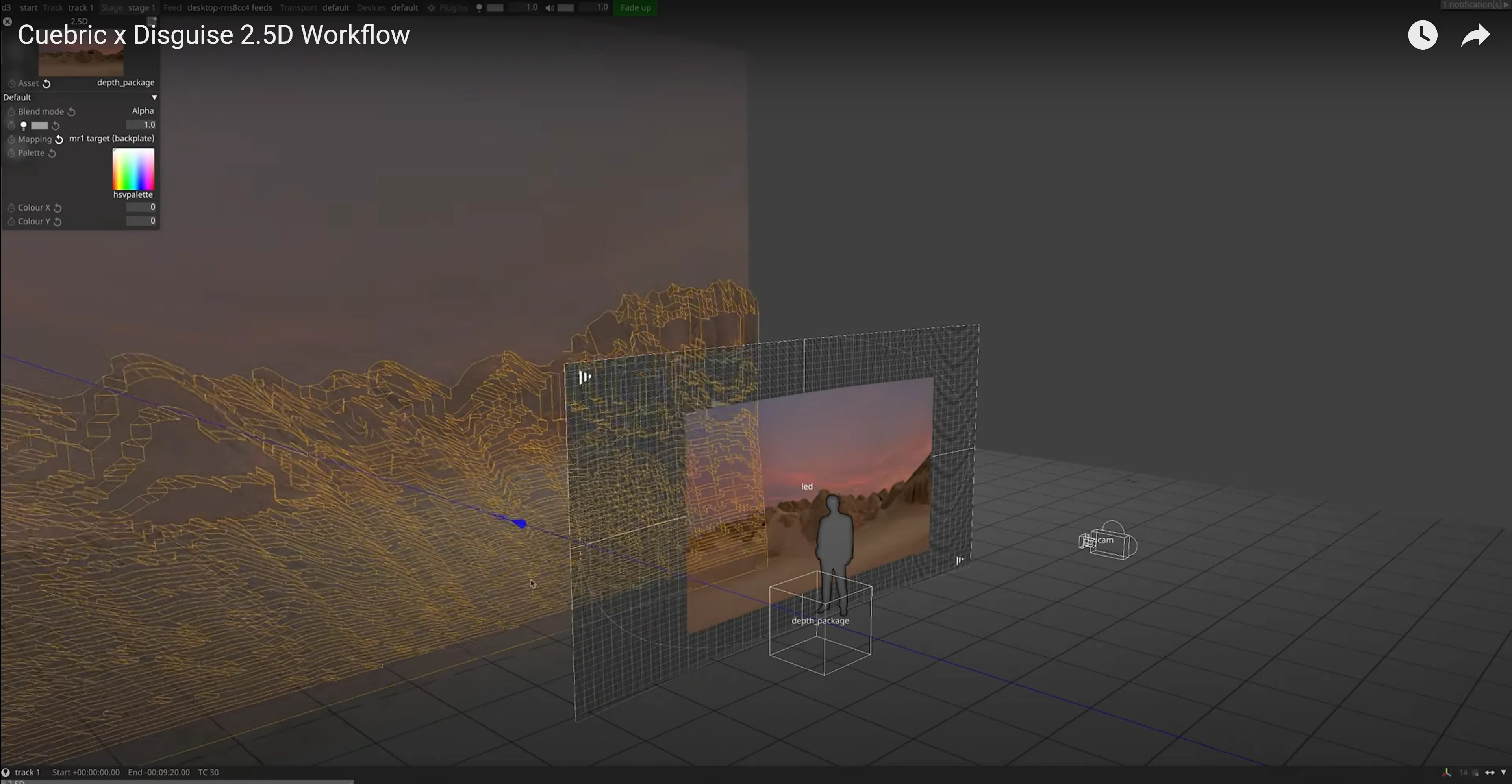Image resolution: width=1512 pixels, height=784 pixels.
Task: Open the start project menu
Action: 28,7
